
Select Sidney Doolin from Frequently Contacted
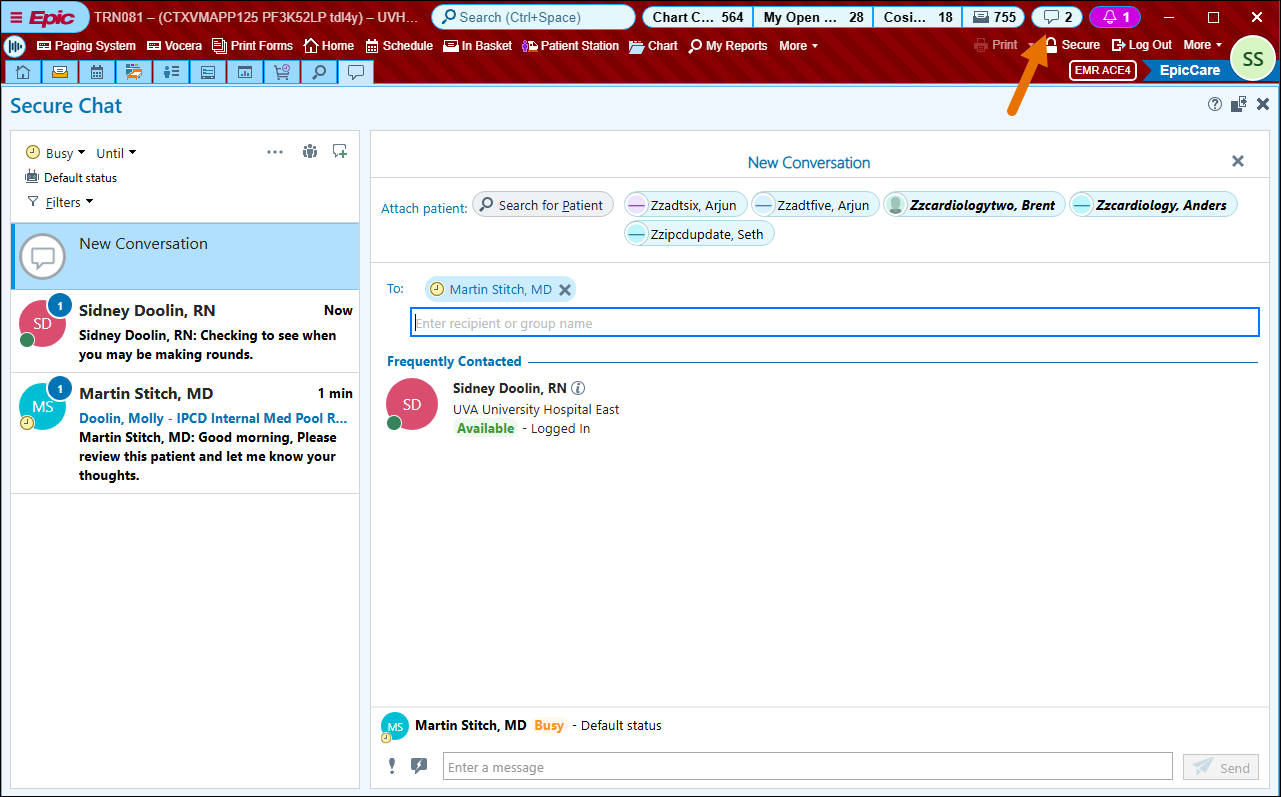[x=509, y=388]
